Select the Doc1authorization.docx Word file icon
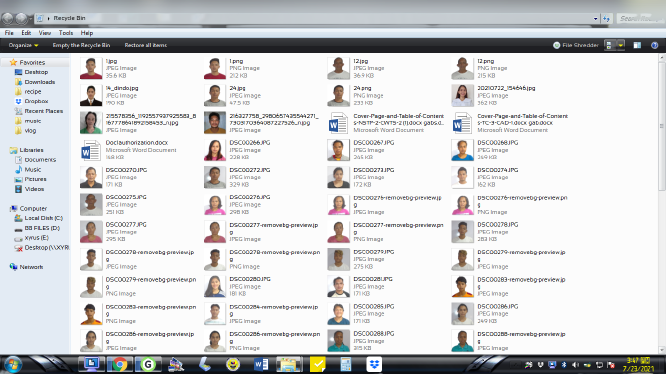This screenshot has height=374, width=666. pos(90,150)
